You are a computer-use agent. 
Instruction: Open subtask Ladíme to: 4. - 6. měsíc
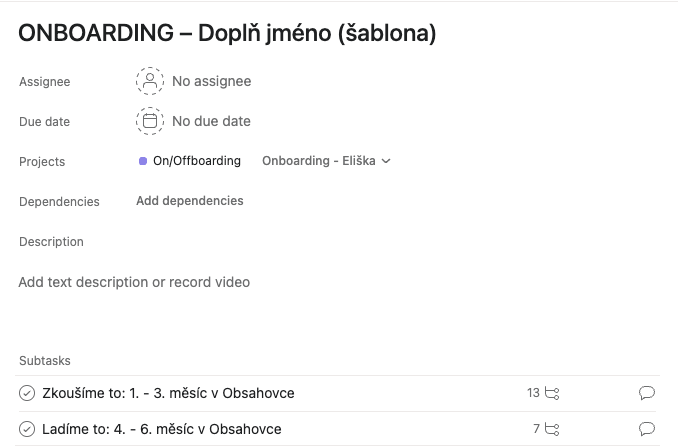(x=162, y=429)
